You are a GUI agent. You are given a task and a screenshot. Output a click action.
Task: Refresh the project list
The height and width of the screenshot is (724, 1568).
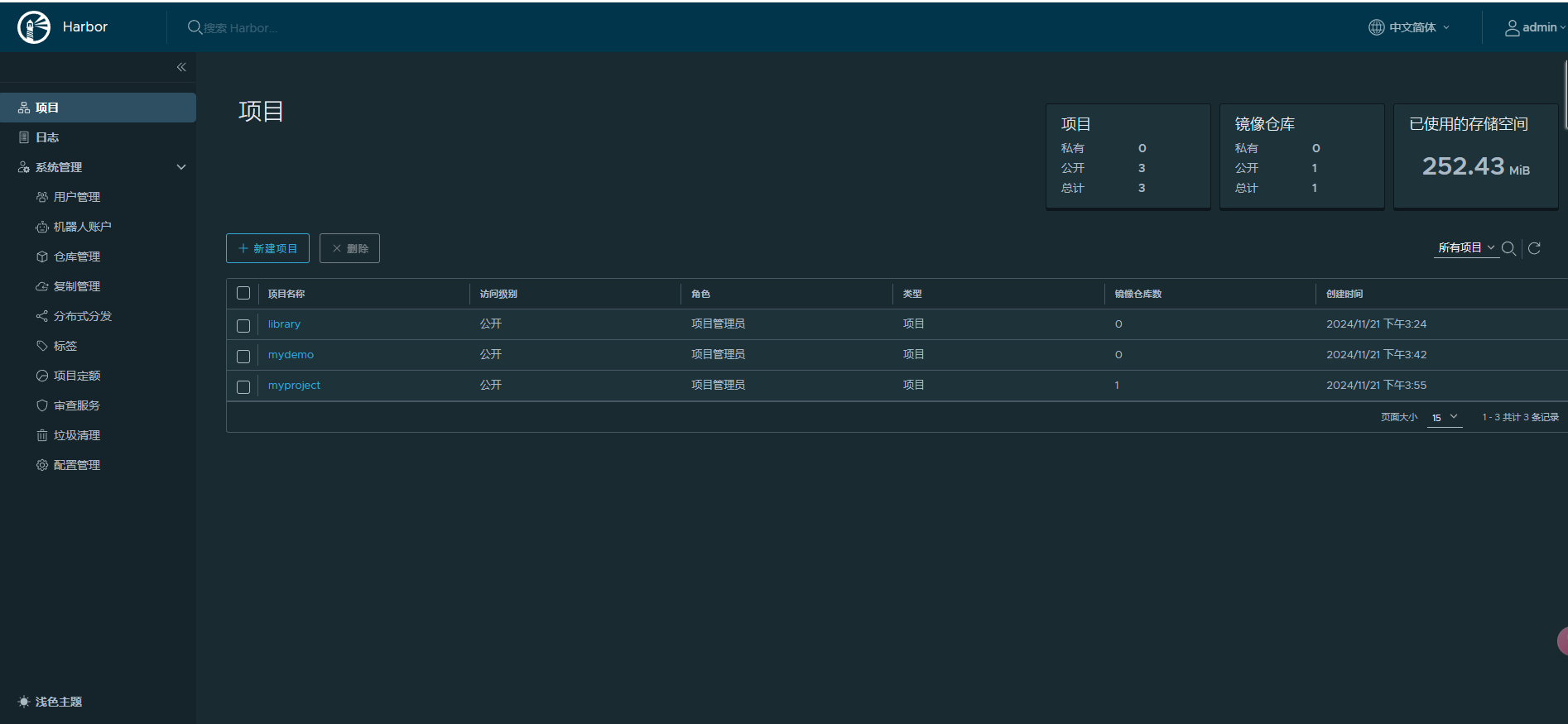click(x=1534, y=248)
